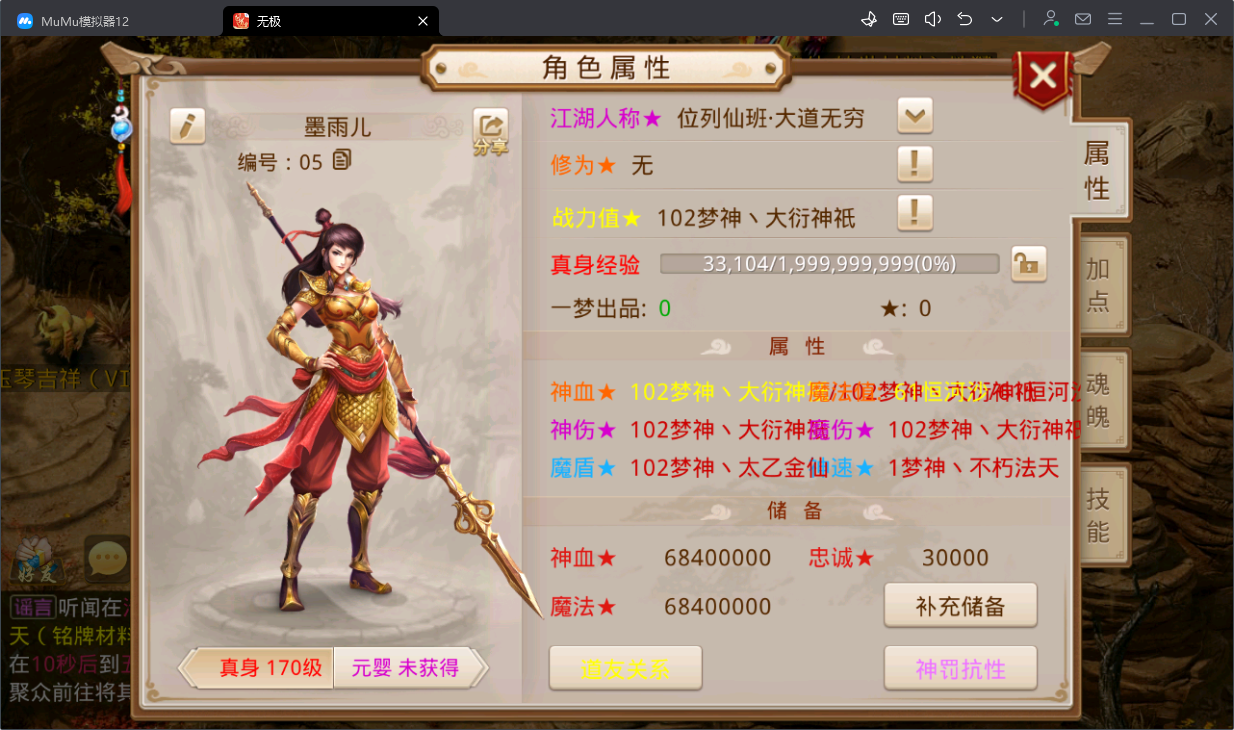Screen dimensions: 1234x730
Task: Mute the emulator volume icon
Action: click(x=932, y=19)
